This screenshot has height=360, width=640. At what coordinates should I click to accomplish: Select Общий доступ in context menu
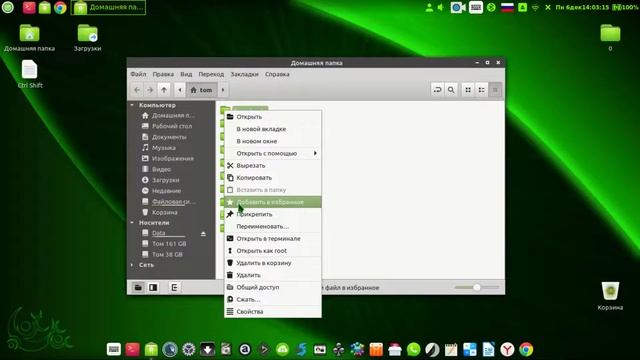pos(273,287)
